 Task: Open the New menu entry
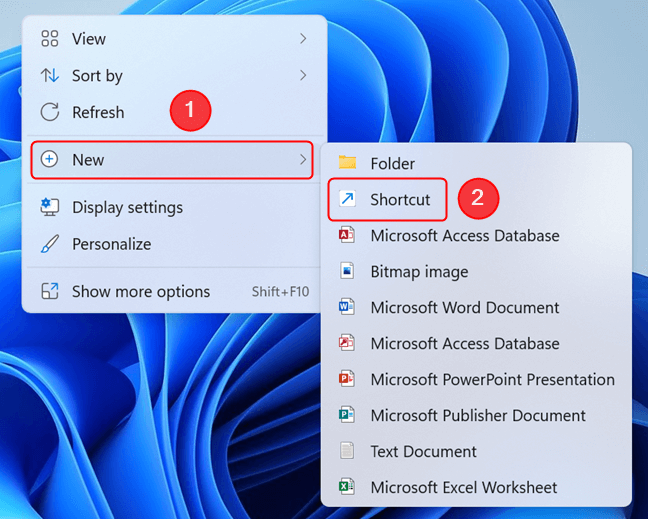172,160
